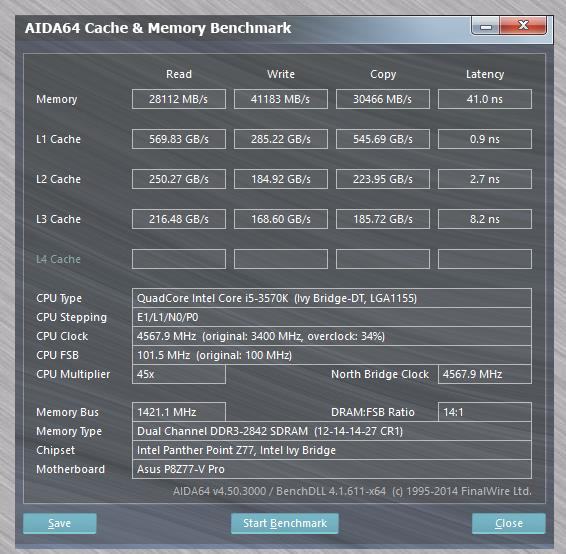Select Memory Copy value 30466 MB/s
566x554 pixels.
tap(383, 99)
